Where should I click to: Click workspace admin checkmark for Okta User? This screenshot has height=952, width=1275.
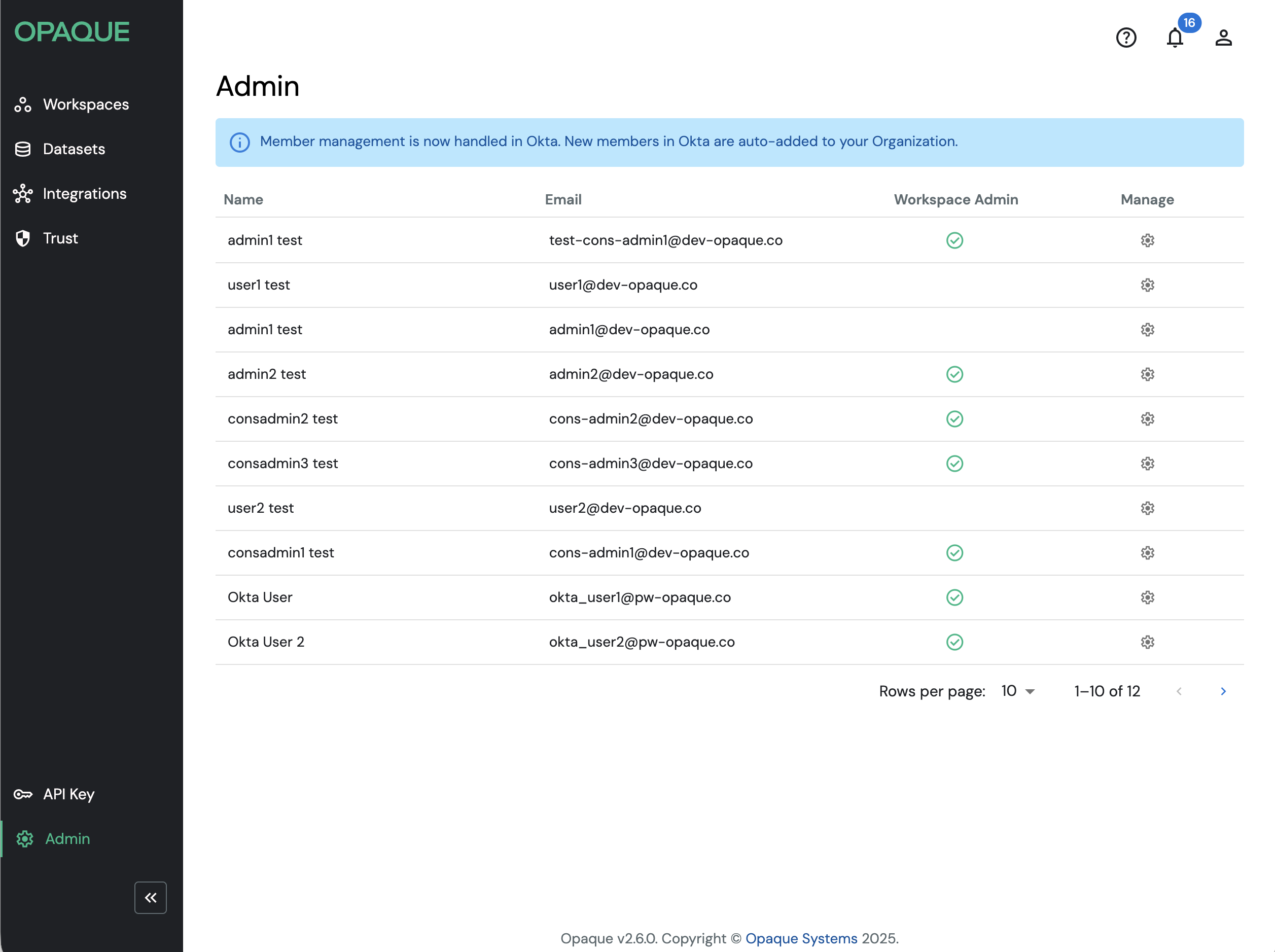pos(954,597)
